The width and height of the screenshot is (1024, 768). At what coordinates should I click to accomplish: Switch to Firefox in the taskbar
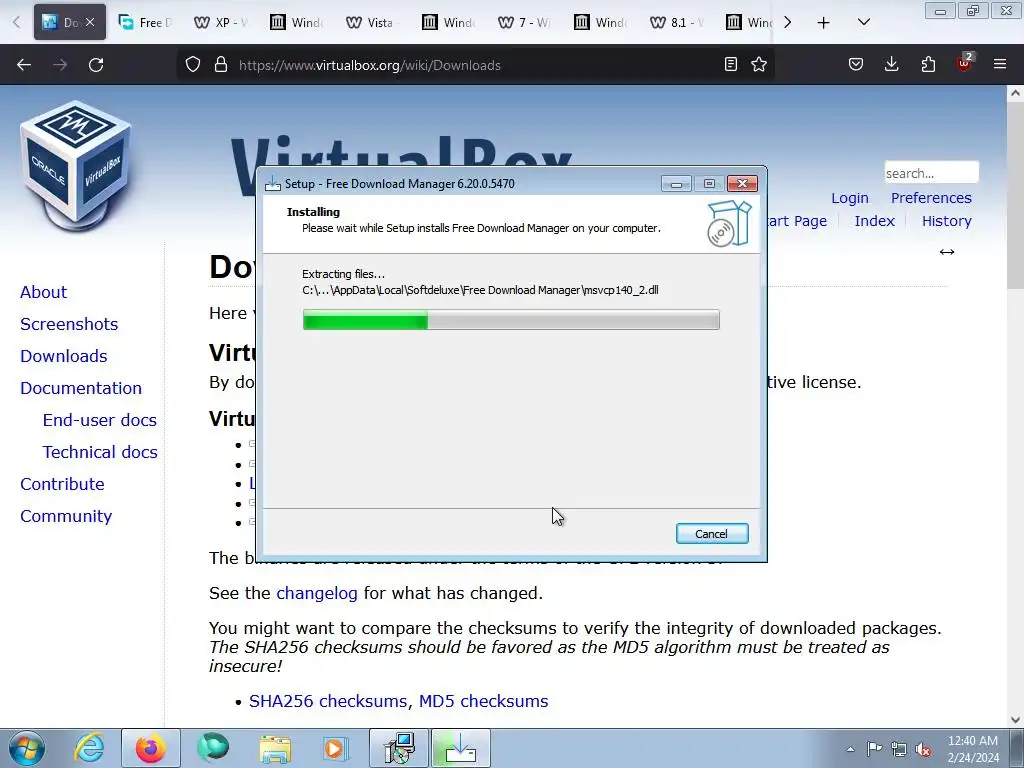pyautogui.click(x=151, y=748)
